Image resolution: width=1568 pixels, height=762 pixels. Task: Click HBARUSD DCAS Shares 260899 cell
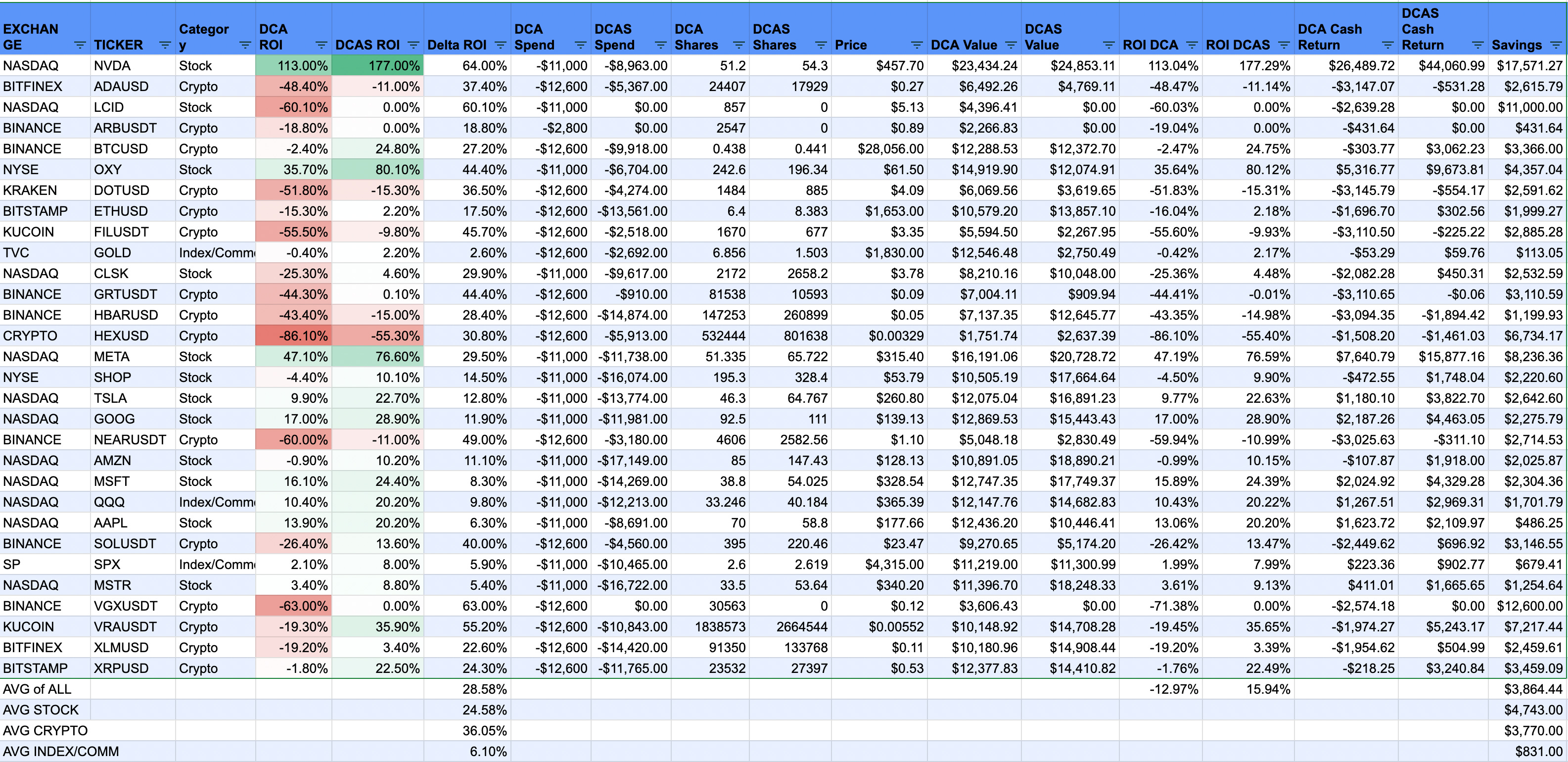[790, 315]
